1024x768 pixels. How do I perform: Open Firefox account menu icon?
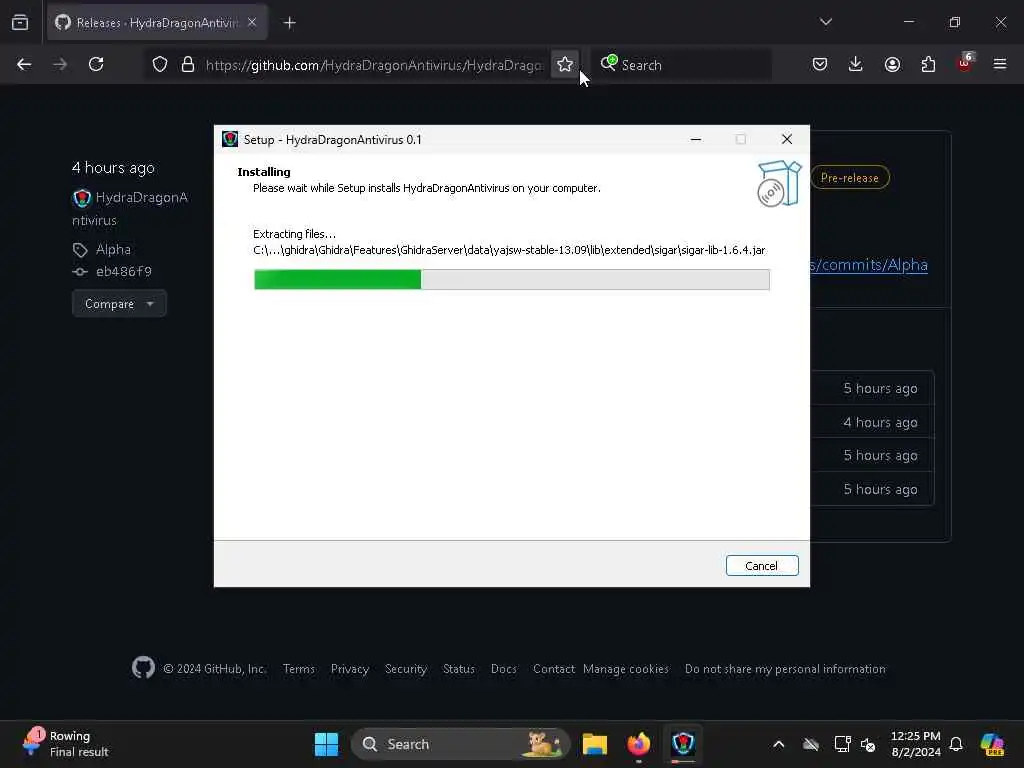[x=892, y=64]
